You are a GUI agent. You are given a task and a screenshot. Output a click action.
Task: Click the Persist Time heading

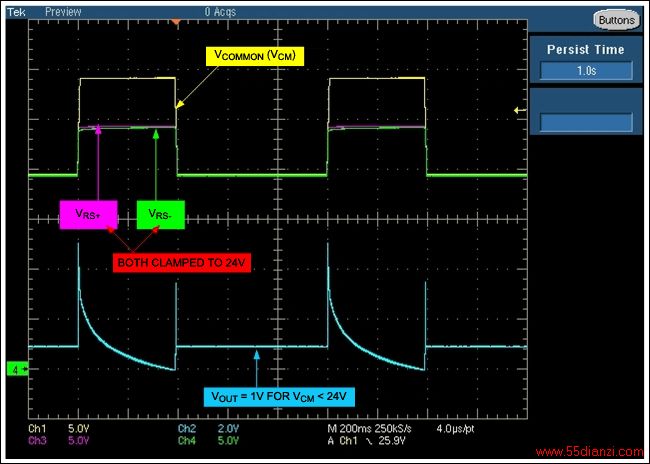585,50
